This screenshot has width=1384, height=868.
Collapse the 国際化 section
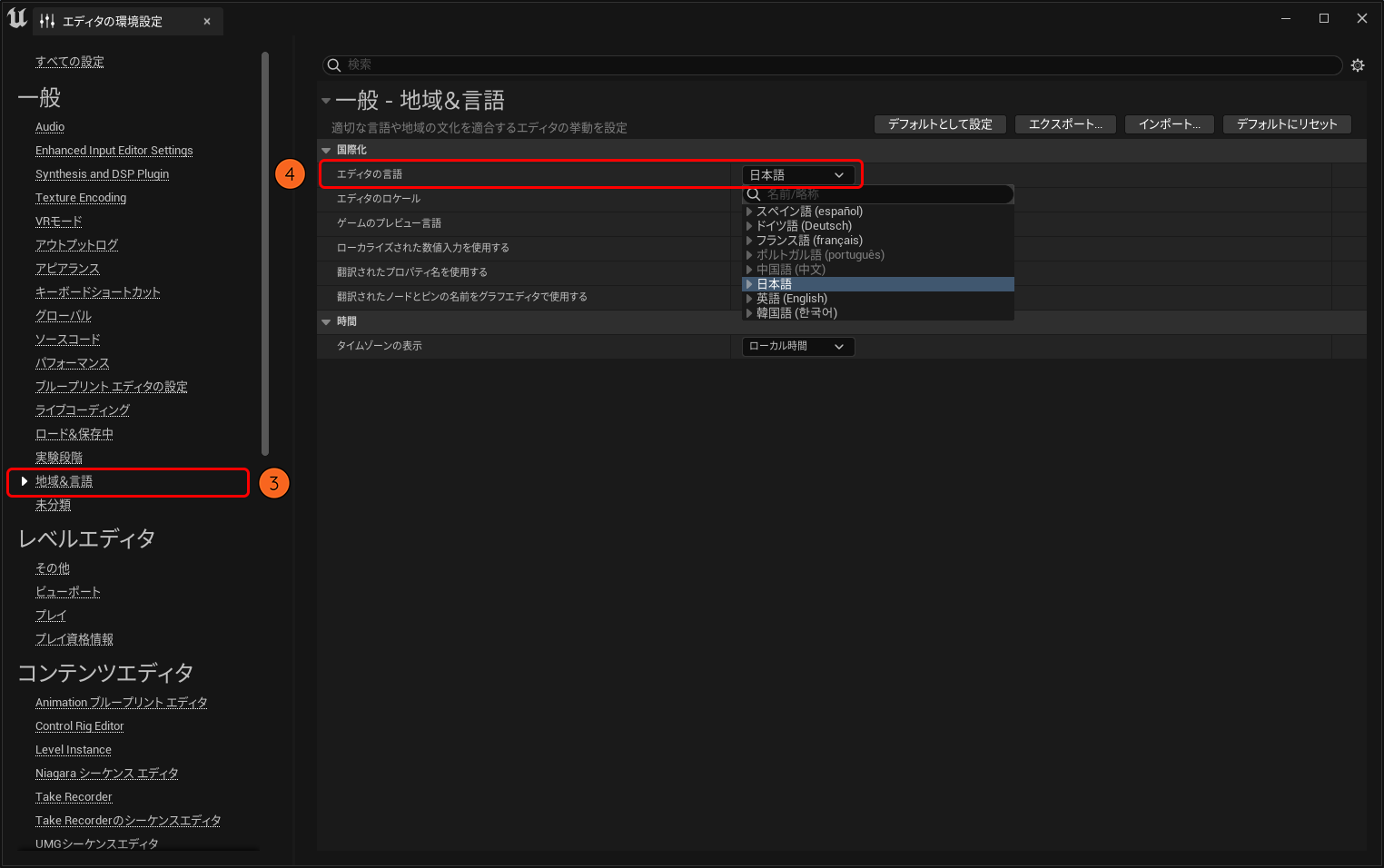point(326,150)
